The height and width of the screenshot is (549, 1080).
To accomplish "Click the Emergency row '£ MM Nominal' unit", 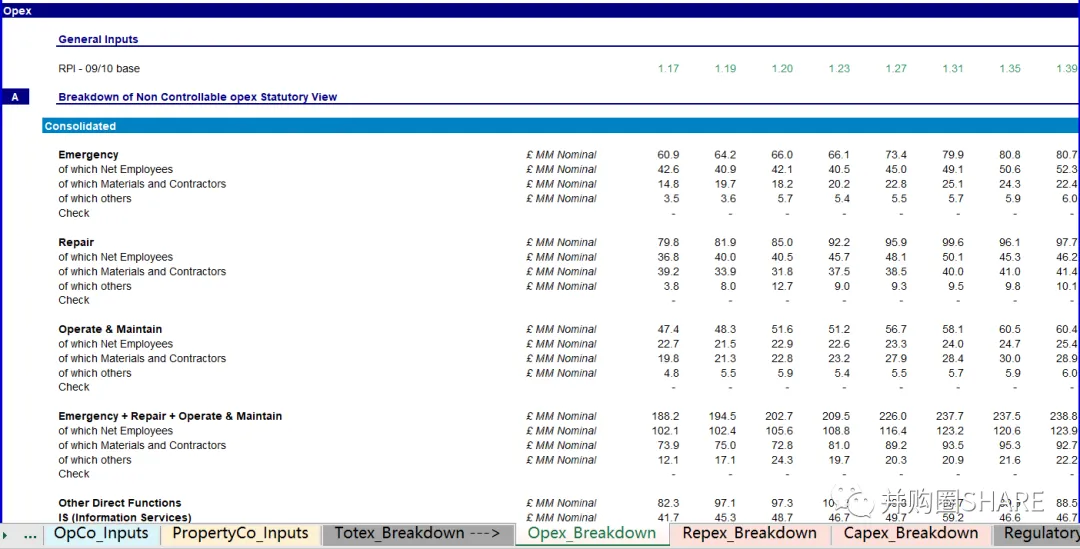I will pyautogui.click(x=561, y=155).
